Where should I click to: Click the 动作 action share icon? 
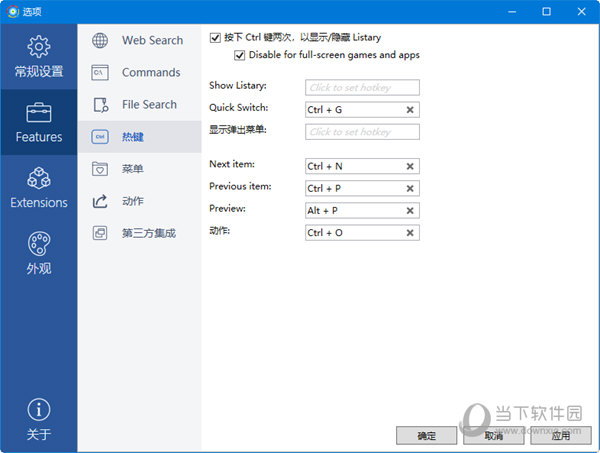(x=100, y=201)
